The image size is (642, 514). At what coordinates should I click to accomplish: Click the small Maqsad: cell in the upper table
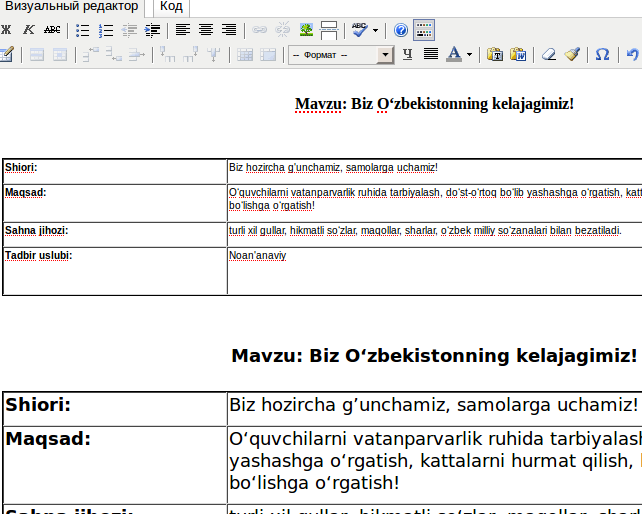pos(115,203)
